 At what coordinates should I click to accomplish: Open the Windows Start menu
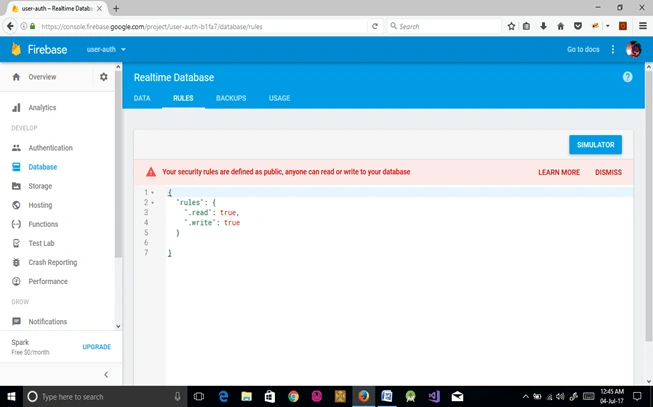[11, 396]
